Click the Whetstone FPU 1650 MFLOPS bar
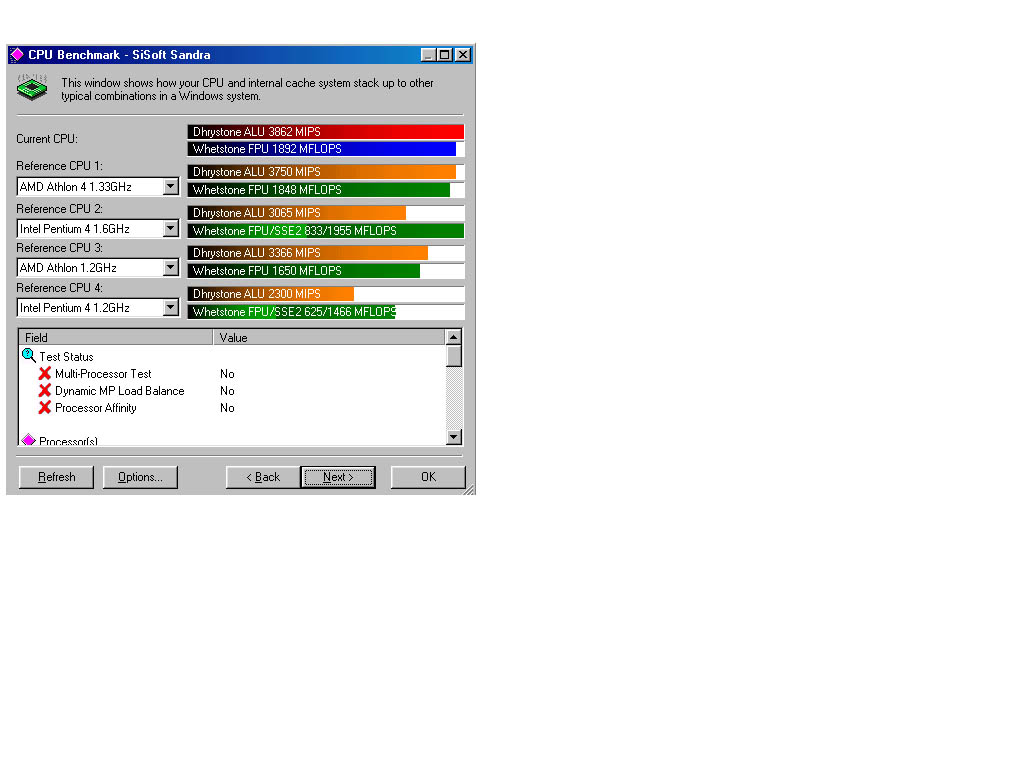 point(304,271)
